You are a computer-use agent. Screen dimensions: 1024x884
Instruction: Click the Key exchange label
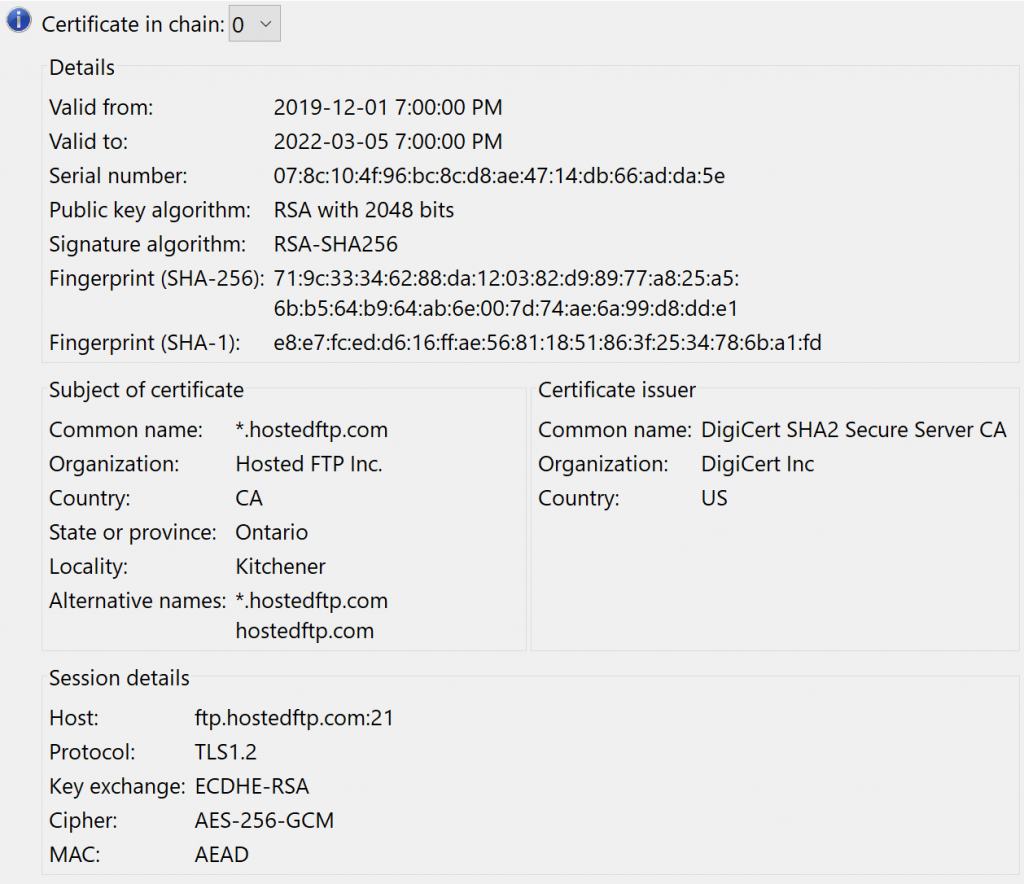tap(117, 787)
